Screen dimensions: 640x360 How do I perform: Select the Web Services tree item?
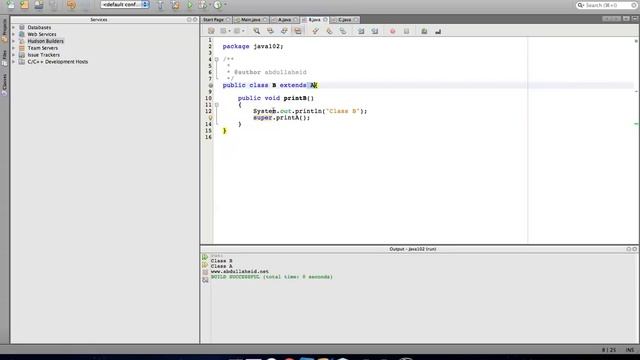[42, 34]
